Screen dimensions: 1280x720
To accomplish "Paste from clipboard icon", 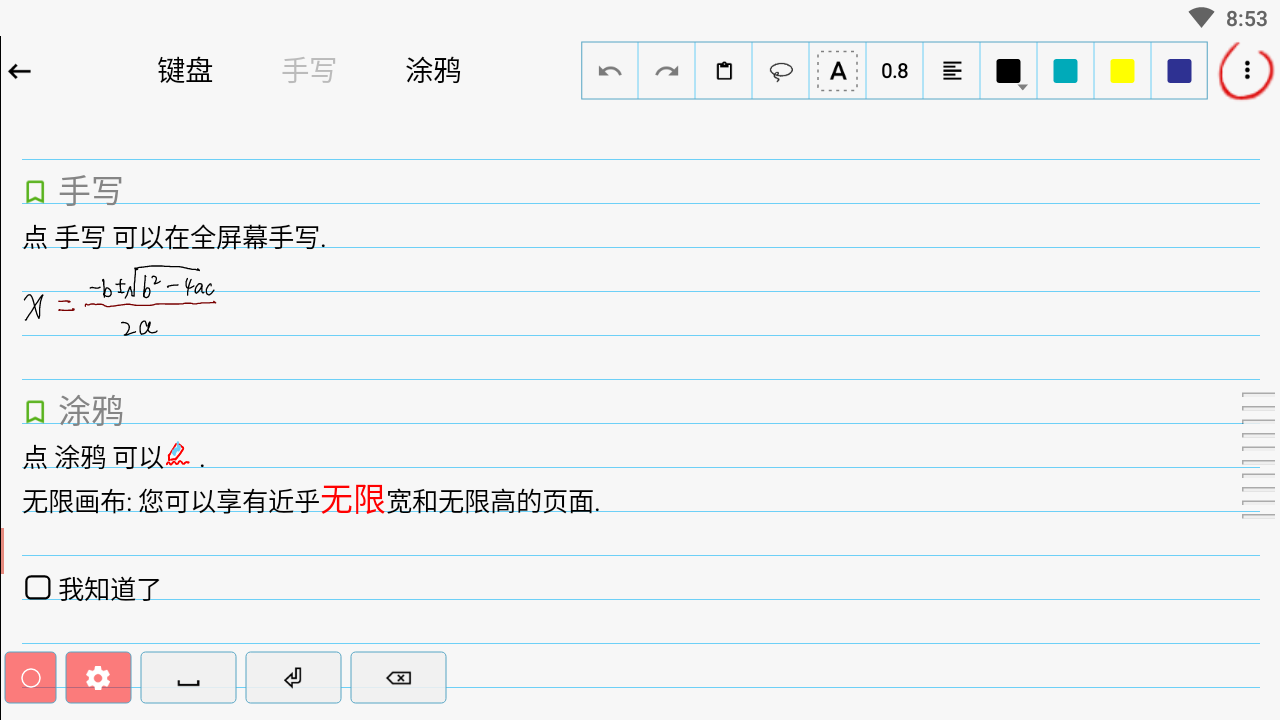I will pyautogui.click(x=724, y=71).
